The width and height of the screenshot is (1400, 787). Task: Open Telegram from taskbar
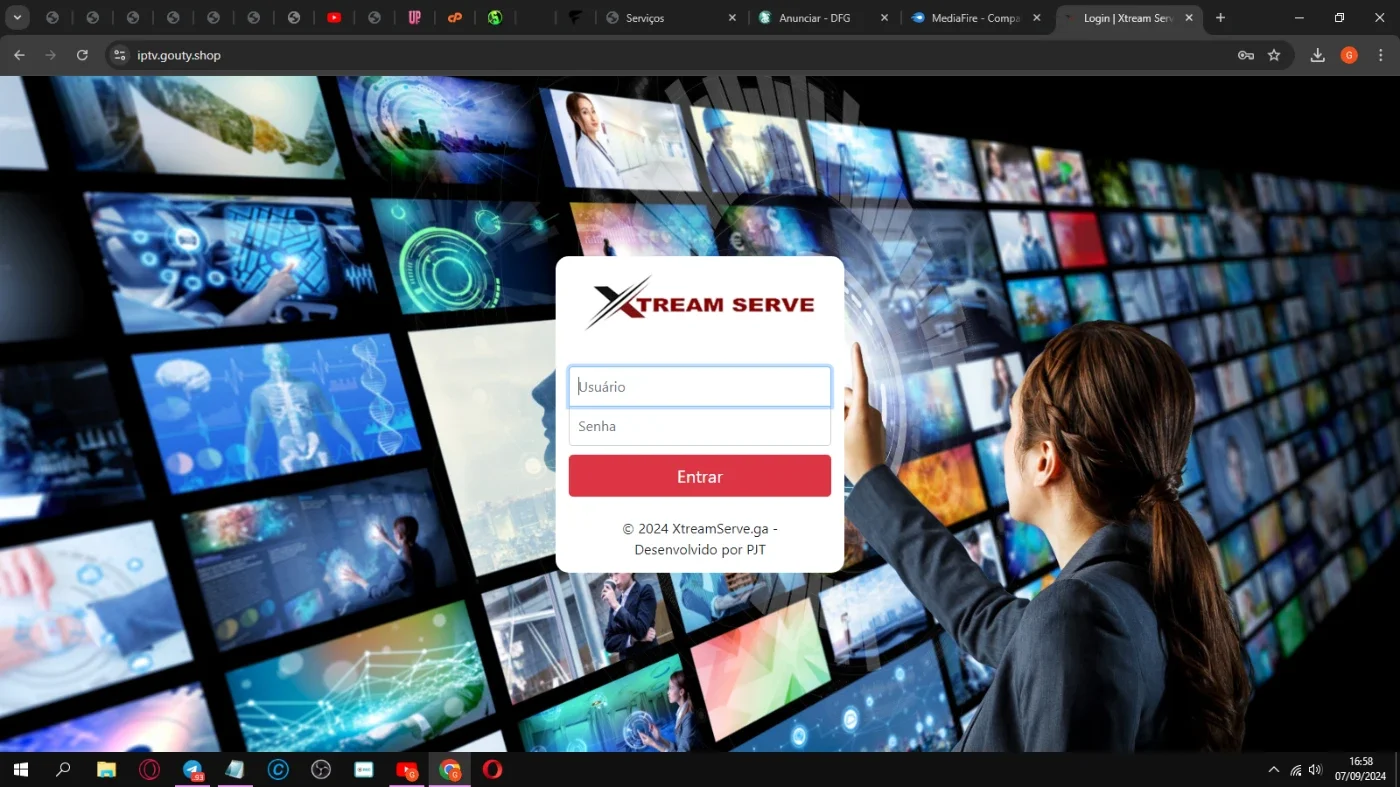[x=192, y=770]
